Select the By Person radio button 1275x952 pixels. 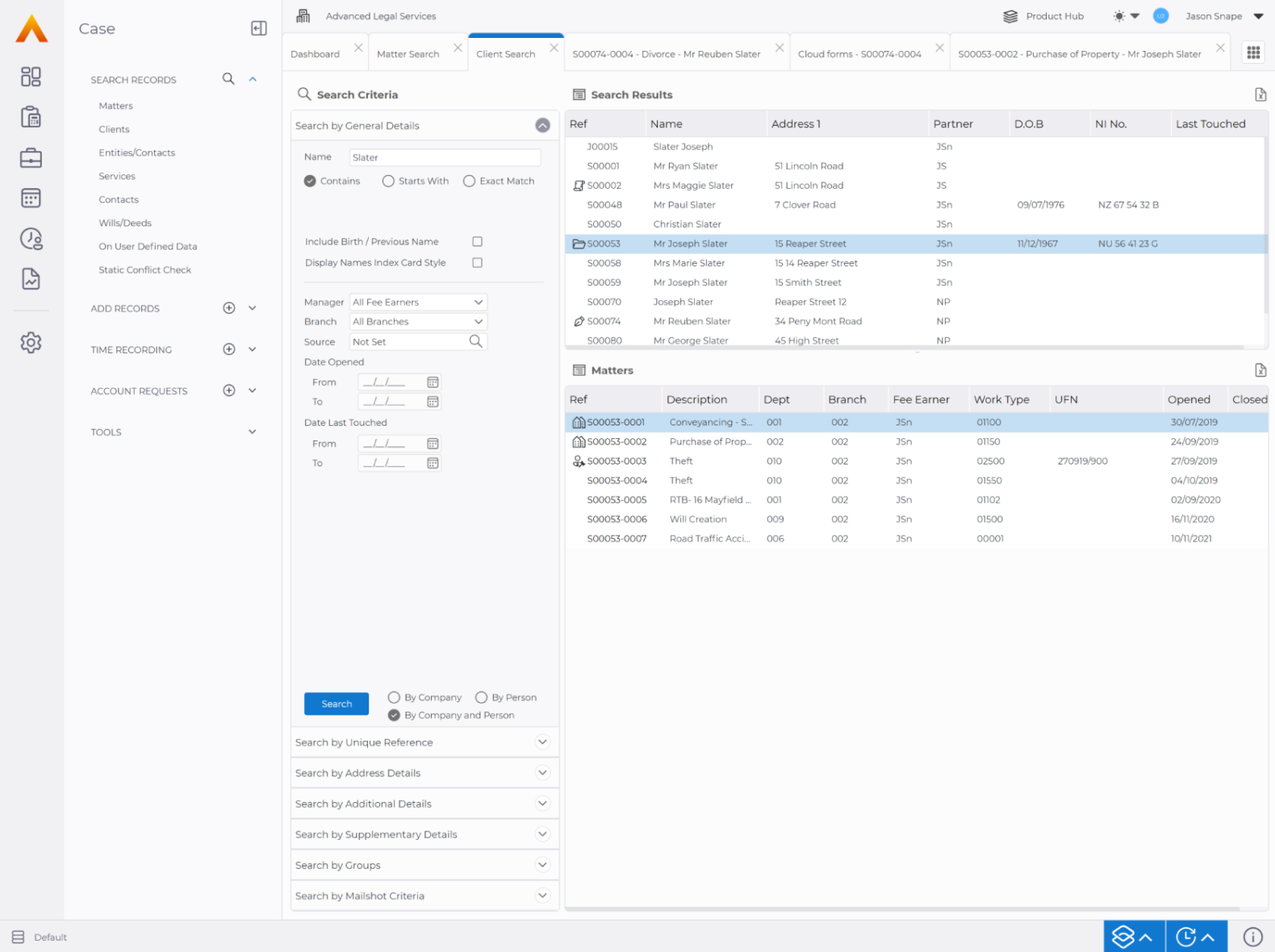click(482, 698)
